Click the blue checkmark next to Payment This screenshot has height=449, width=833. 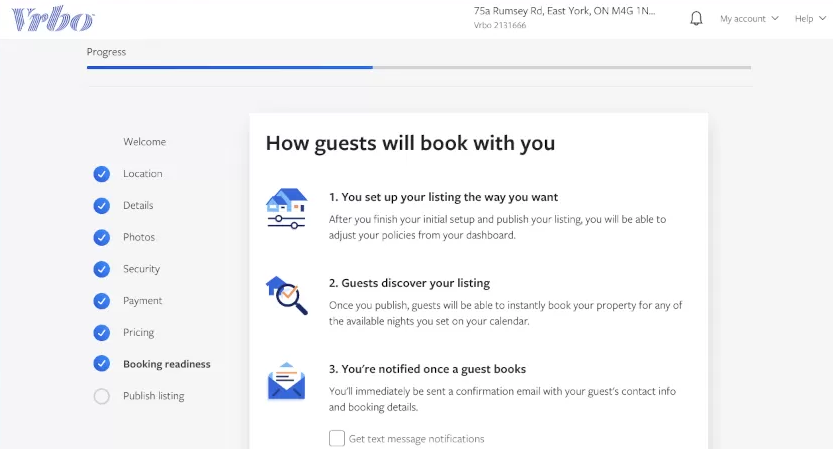[101, 301]
